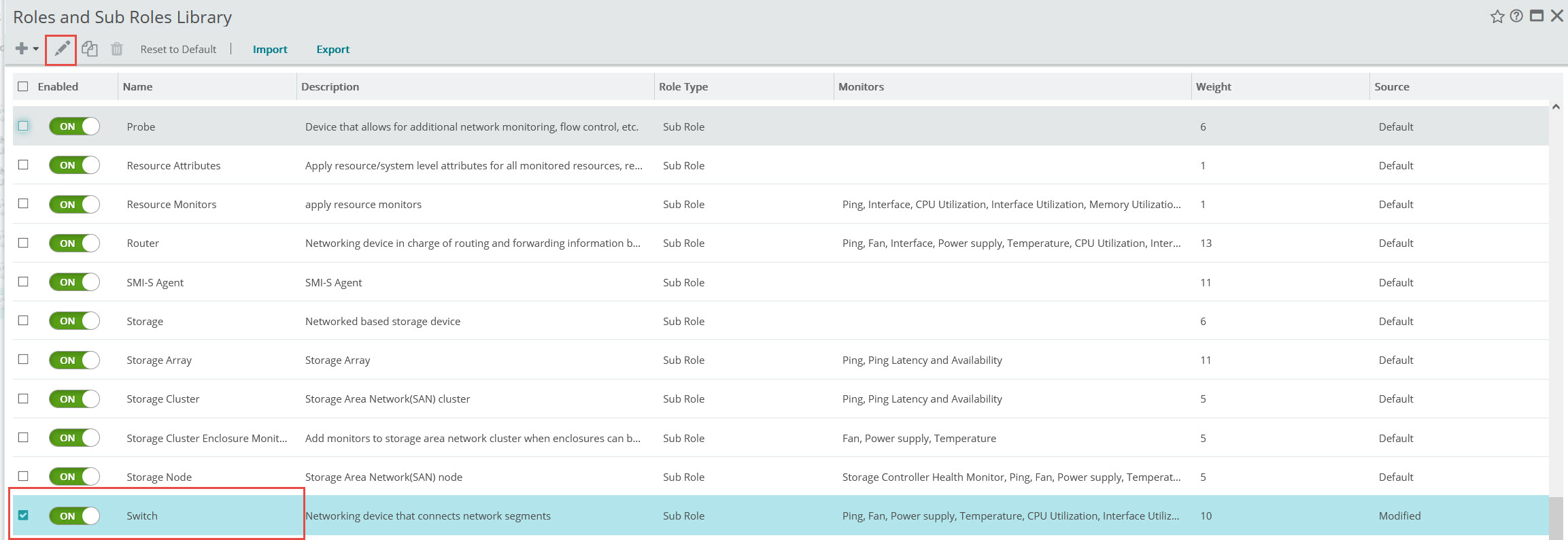The height and width of the screenshot is (540, 1568).
Task: Close the Roles library panel
Action: click(1557, 16)
